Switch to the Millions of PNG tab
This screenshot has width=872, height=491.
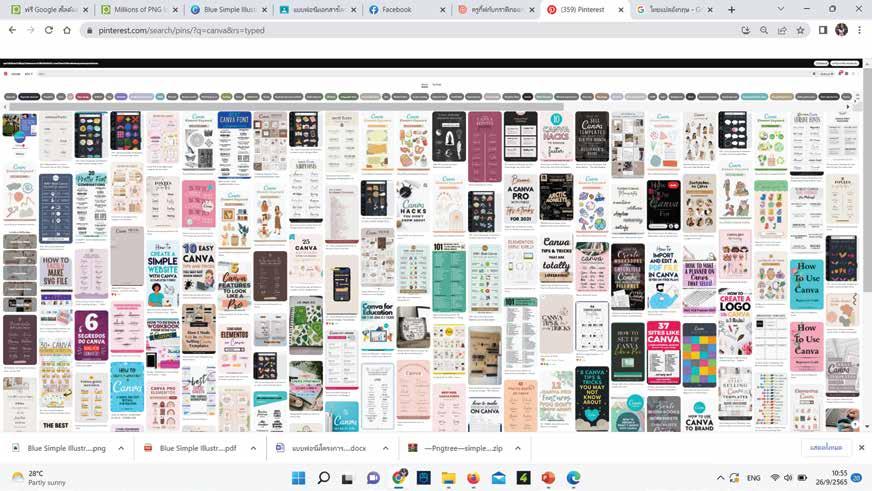coord(140,10)
